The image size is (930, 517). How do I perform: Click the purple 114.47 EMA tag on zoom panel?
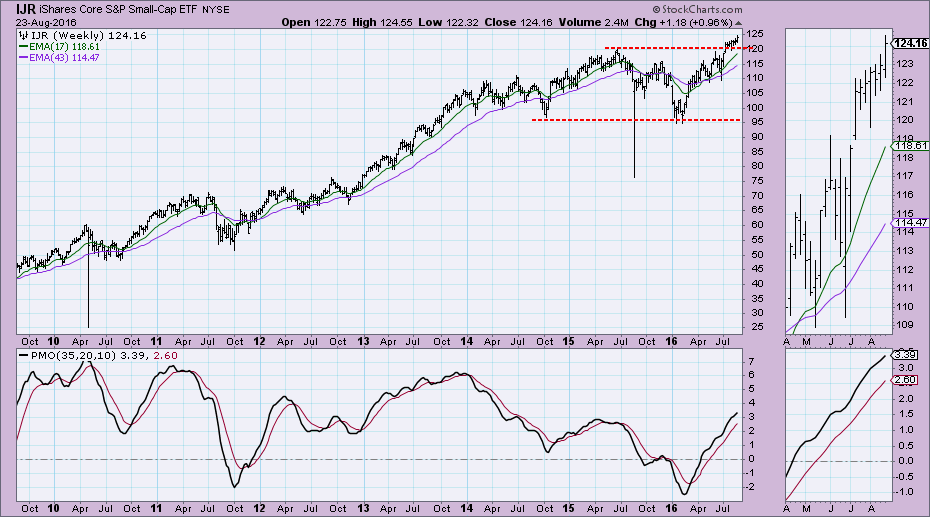910,222
